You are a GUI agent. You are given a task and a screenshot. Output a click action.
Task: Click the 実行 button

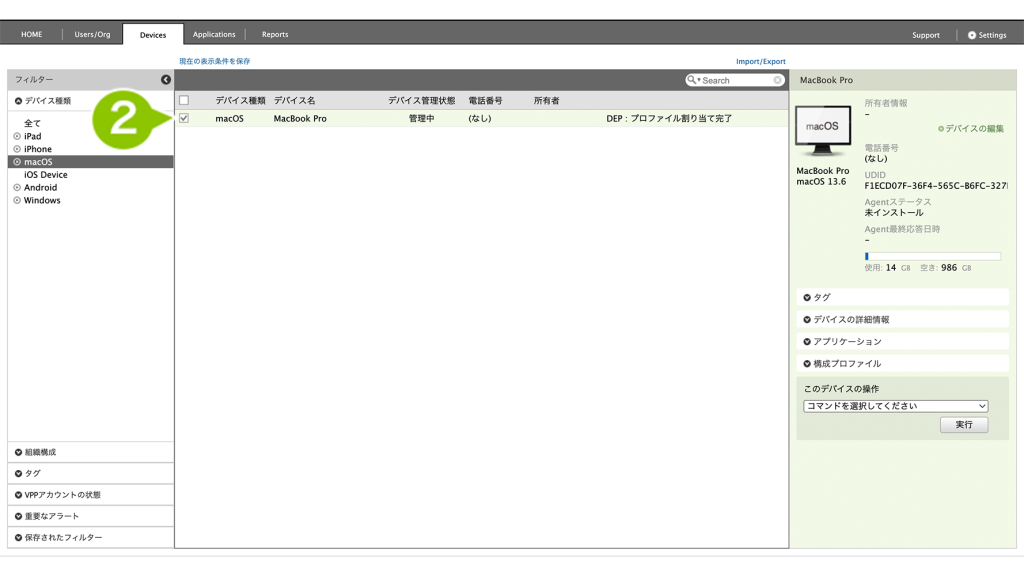pos(964,424)
